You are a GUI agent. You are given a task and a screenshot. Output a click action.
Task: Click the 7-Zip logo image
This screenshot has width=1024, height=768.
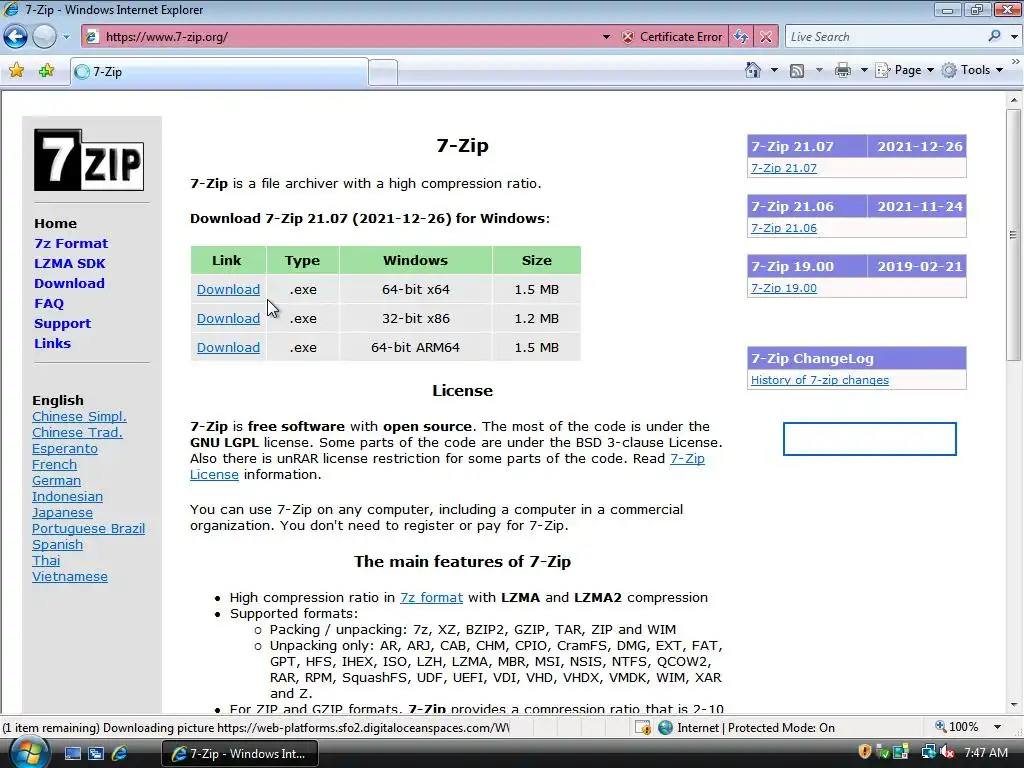(89, 160)
